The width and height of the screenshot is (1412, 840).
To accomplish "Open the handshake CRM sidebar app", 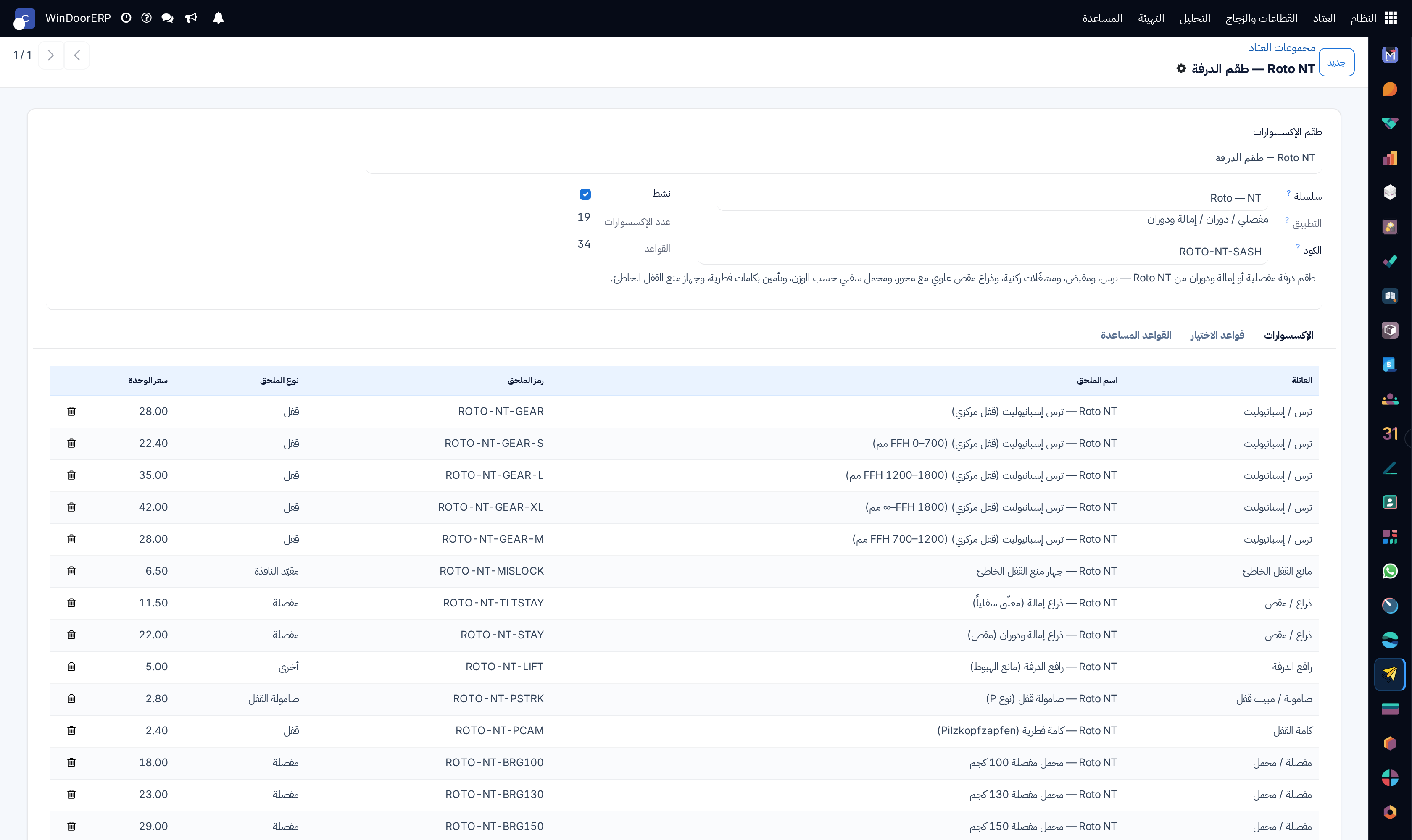I will tap(1390, 123).
